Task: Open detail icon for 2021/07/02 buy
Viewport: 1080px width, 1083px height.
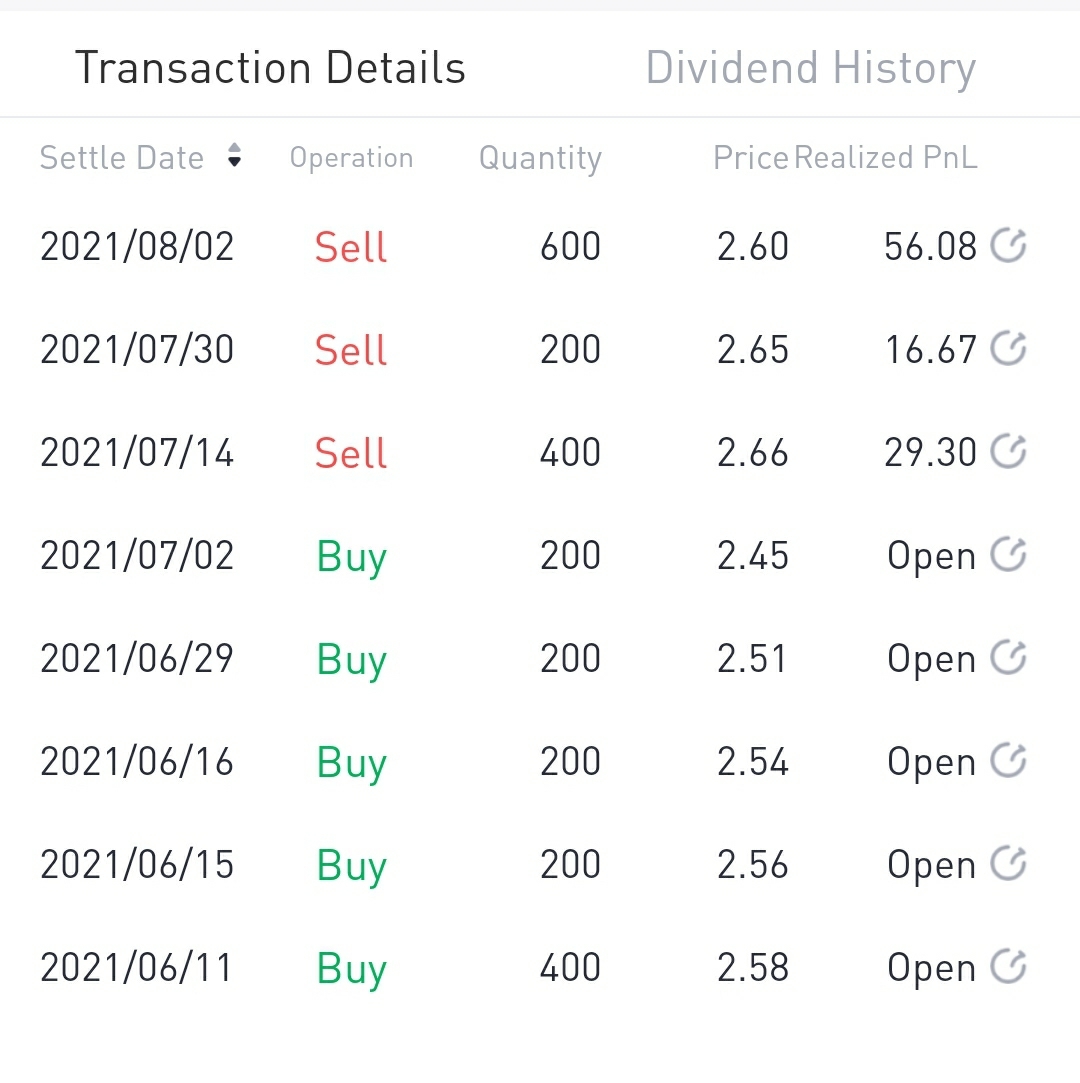Action: click(x=1008, y=554)
